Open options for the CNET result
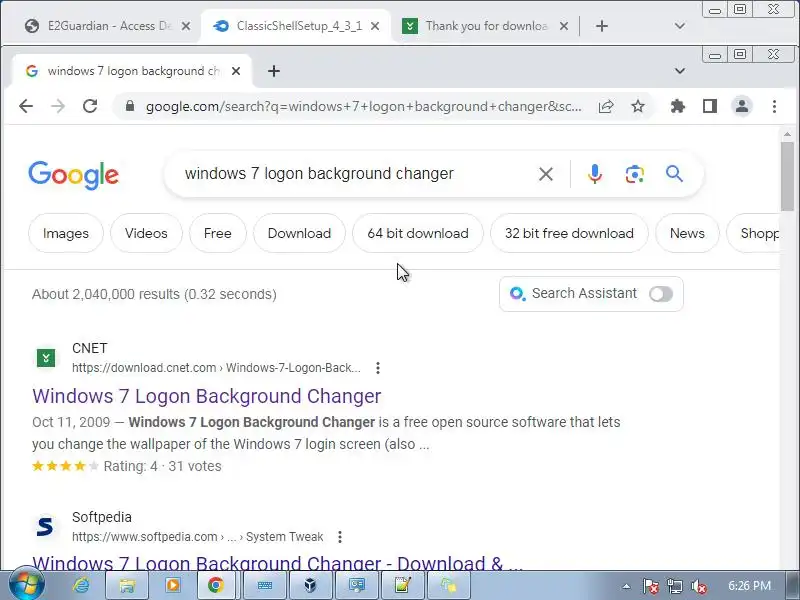The image size is (800, 600). tap(378, 368)
